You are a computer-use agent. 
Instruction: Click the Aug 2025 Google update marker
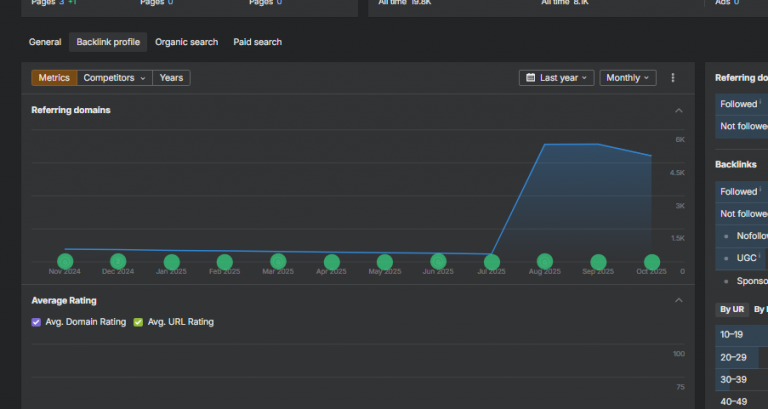point(545,262)
